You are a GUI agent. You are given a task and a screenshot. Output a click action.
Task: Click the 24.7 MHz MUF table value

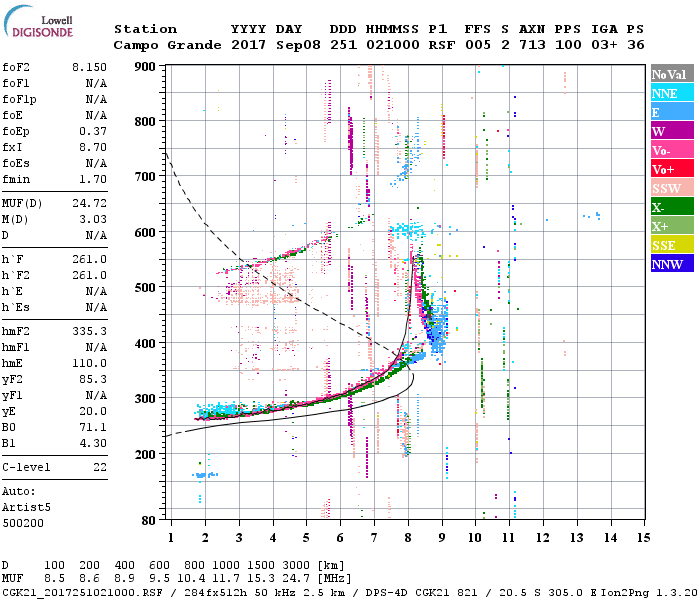(296, 578)
